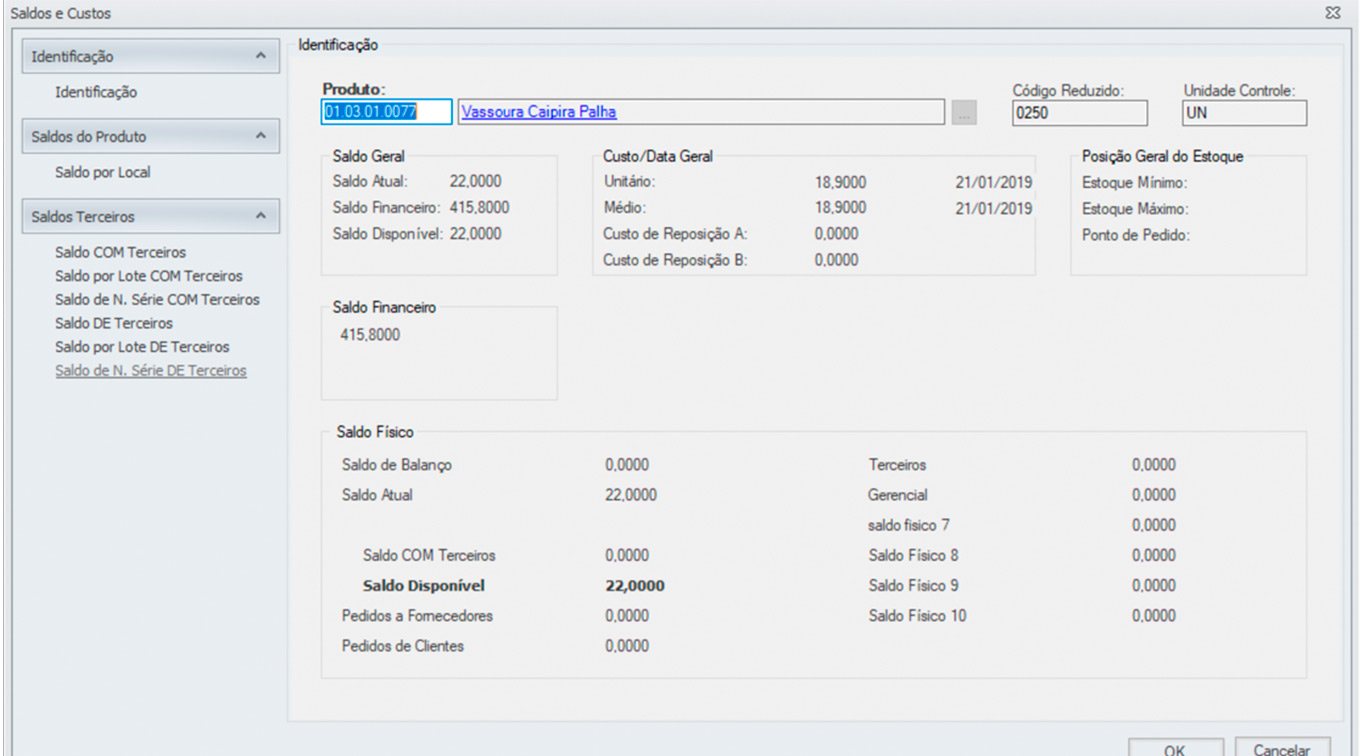Click the product code field 01.03.01.0077

(387, 112)
